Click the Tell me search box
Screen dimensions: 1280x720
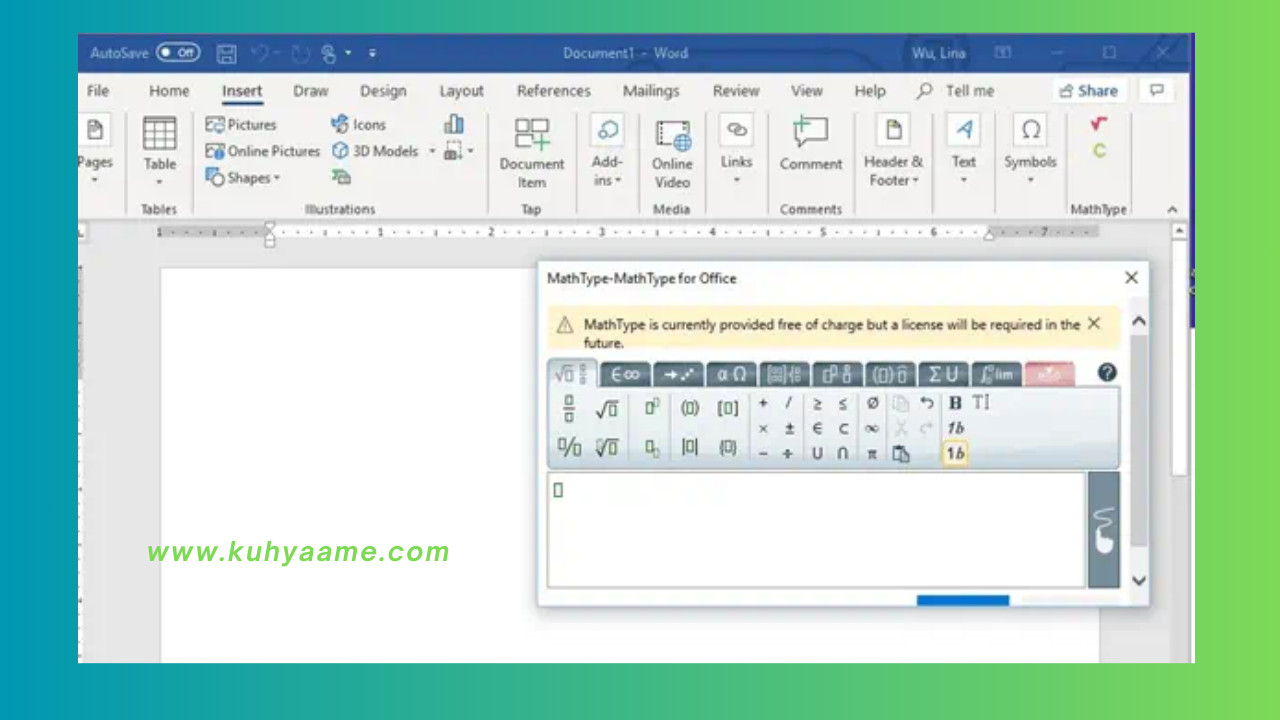(x=956, y=91)
